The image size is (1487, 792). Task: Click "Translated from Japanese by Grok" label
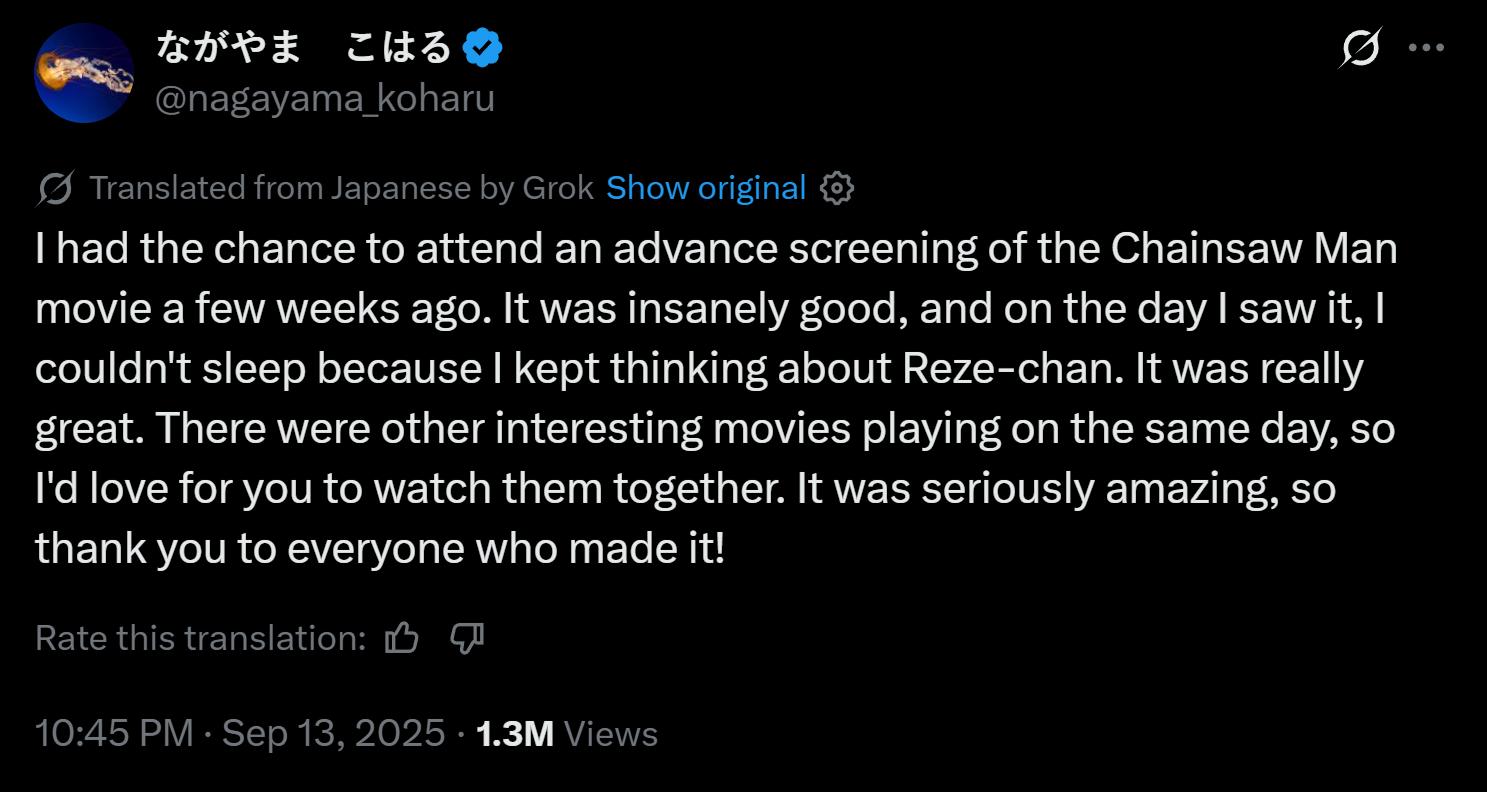click(342, 188)
